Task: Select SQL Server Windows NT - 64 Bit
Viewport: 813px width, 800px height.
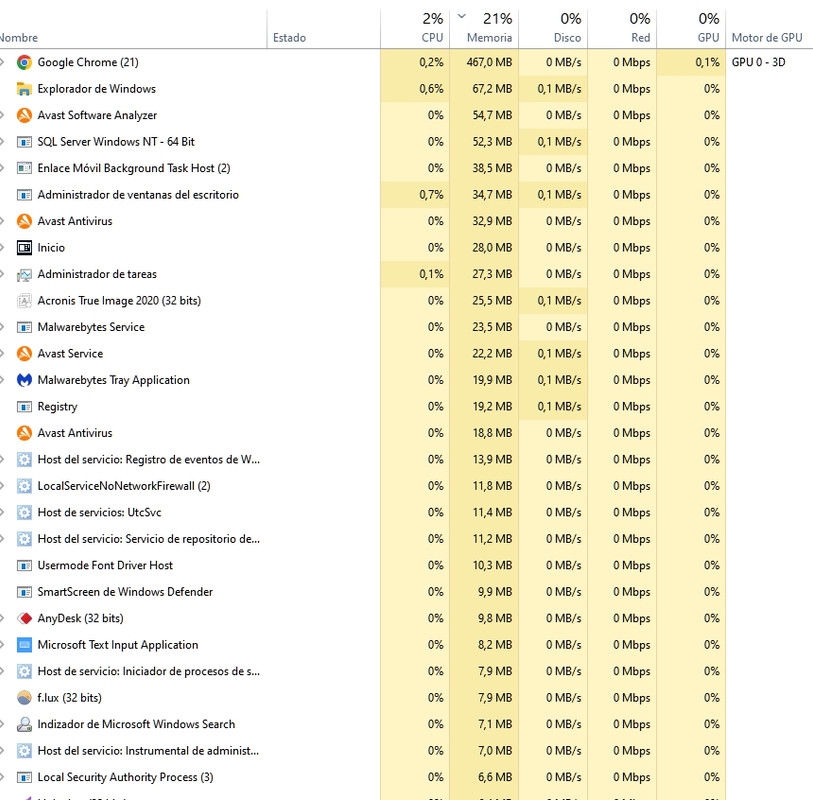Action: [x=116, y=142]
